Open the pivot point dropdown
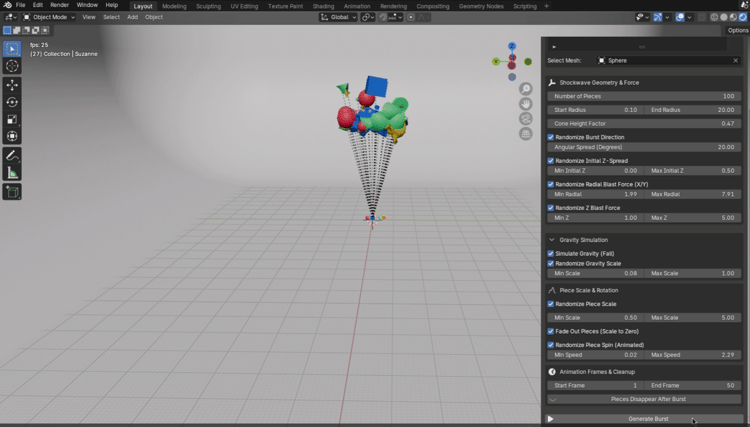This screenshot has height=427, width=750. [x=368, y=17]
